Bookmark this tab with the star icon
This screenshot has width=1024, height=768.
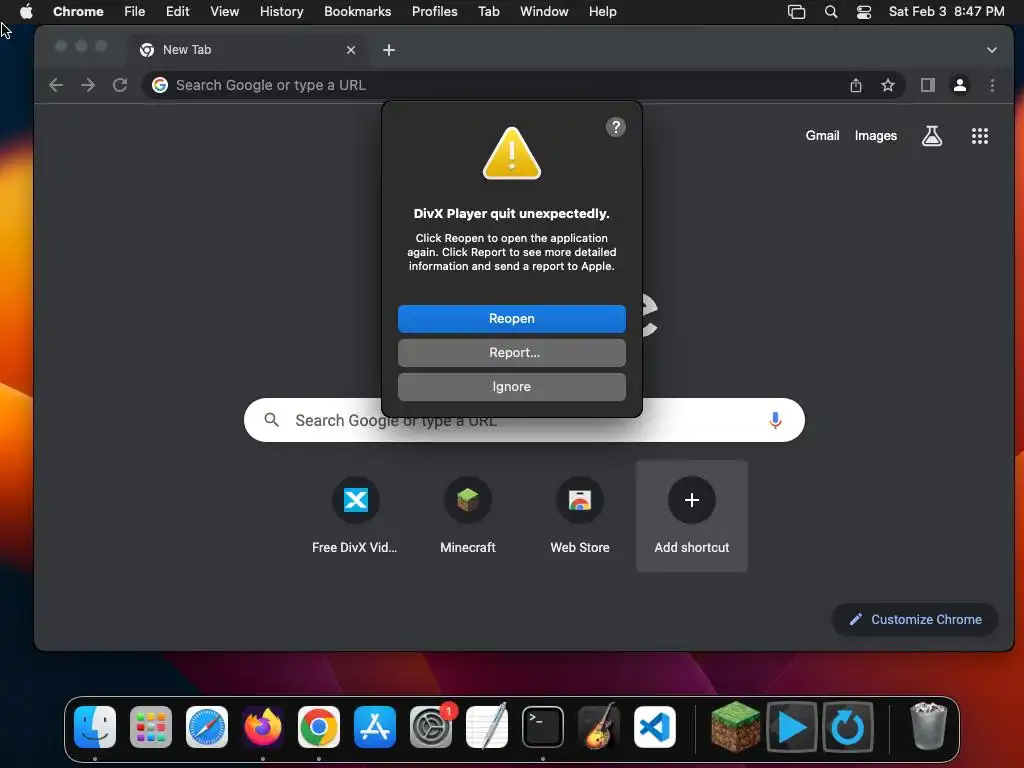(x=888, y=85)
